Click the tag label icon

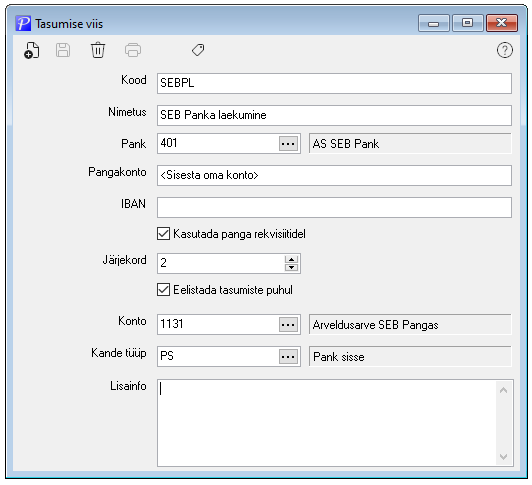198,50
